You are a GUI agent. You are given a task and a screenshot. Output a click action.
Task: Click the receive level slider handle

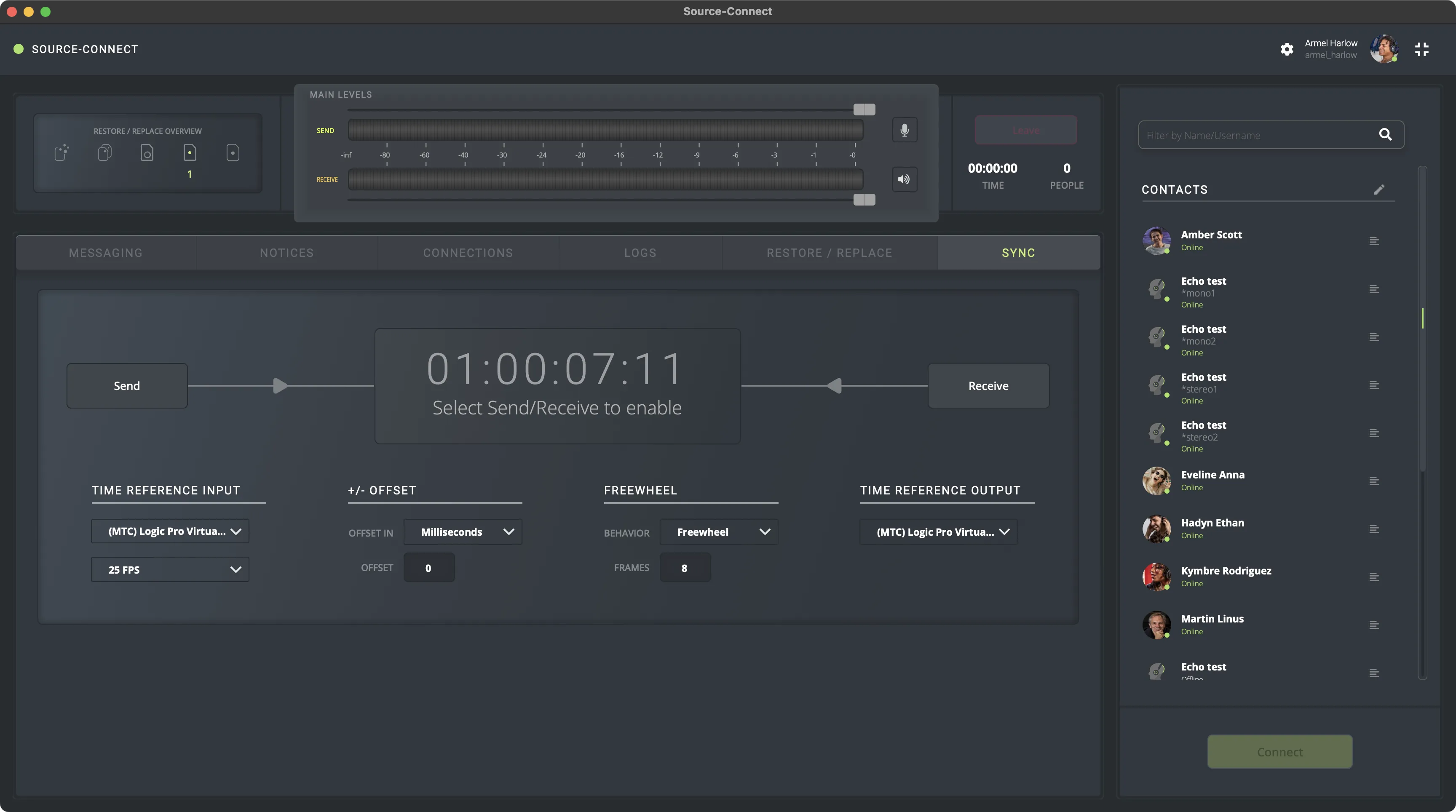tap(864, 200)
